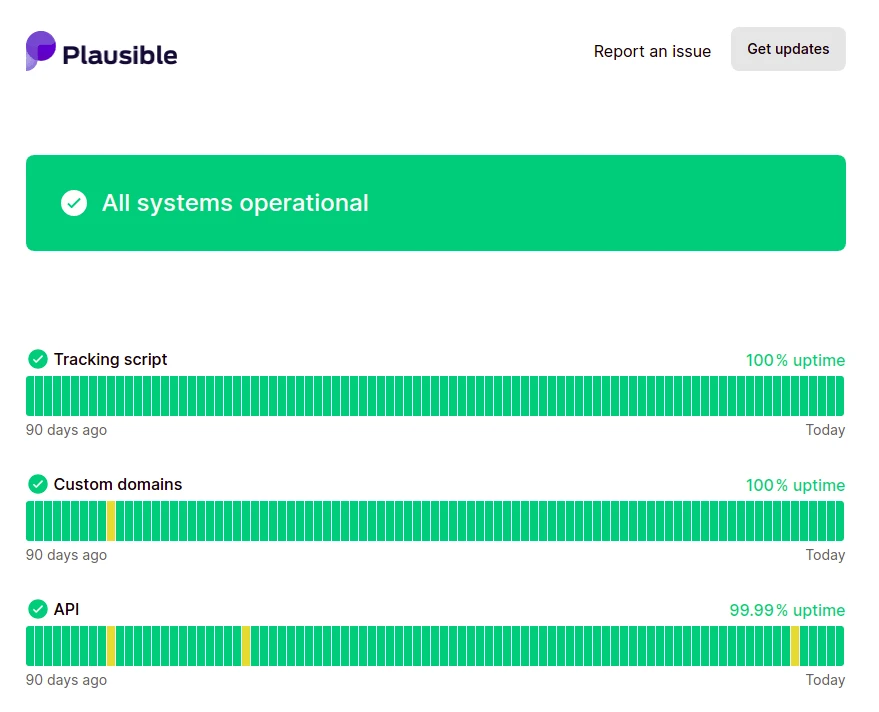The width and height of the screenshot is (879, 712).
Task: Click the Plausible logo icon
Action: [x=41, y=51]
